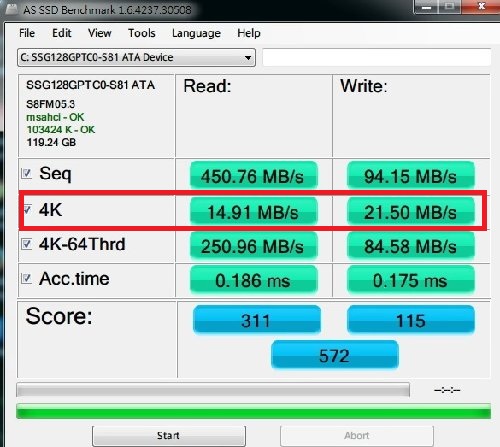Toggle the 4K test checkbox
This screenshot has width=500, height=447.
pos(27,209)
